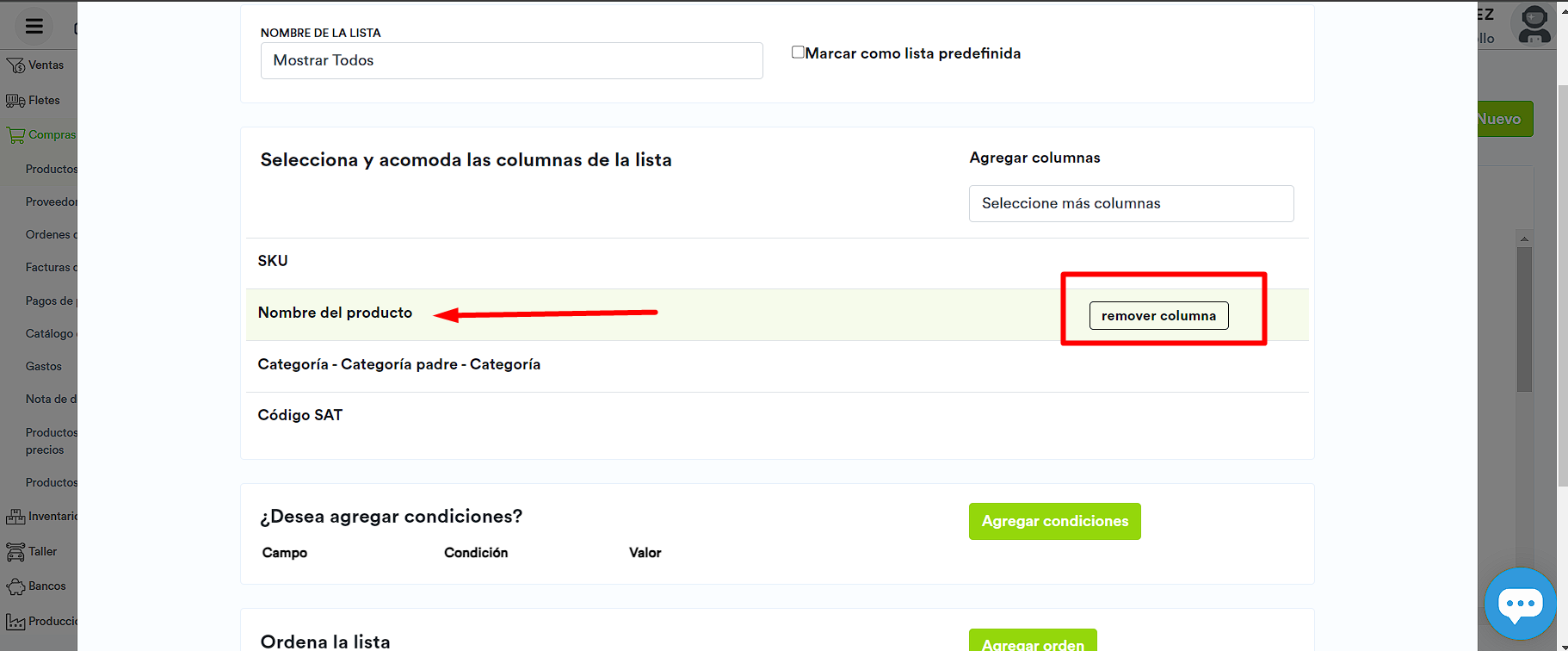Open the Inventario sidebar icon

point(15,517)
